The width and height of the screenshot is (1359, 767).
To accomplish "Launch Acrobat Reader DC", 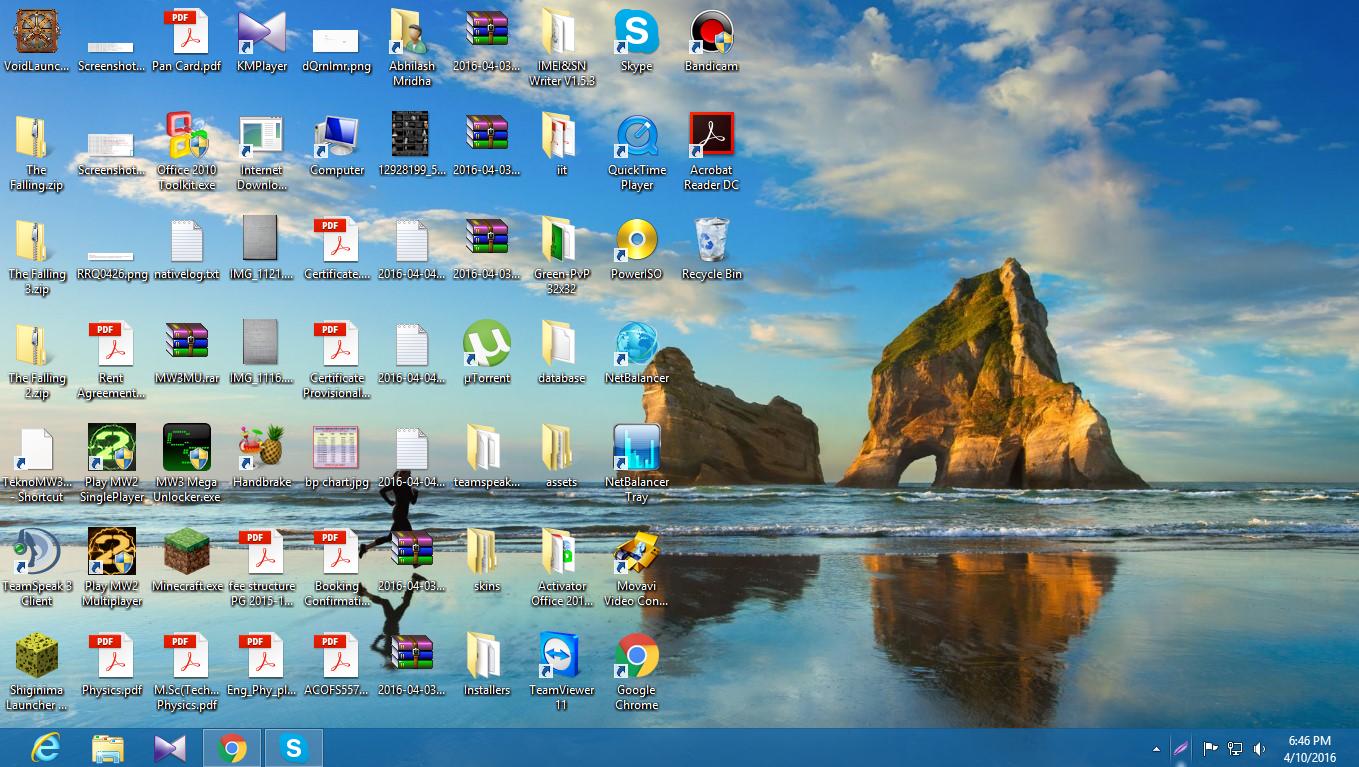I will (712, 152).
